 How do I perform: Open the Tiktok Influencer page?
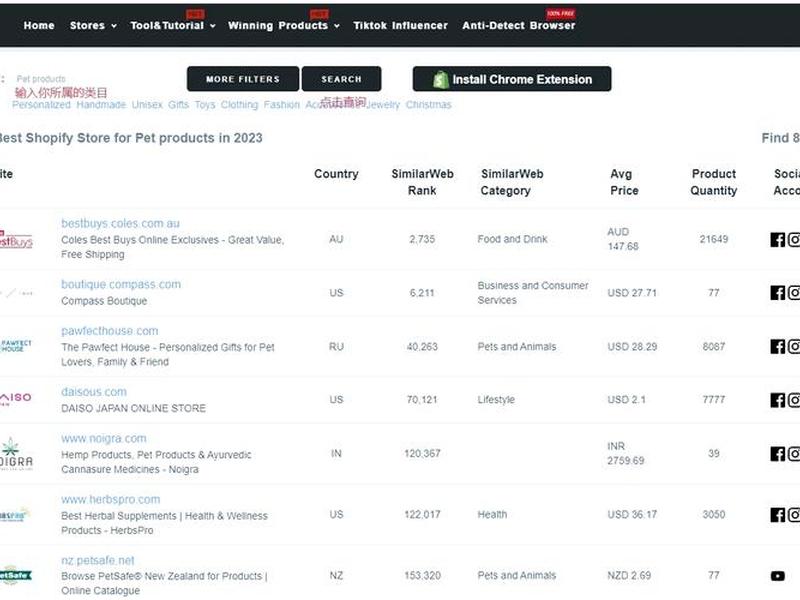pyautogui.click(x=400, y=26)
